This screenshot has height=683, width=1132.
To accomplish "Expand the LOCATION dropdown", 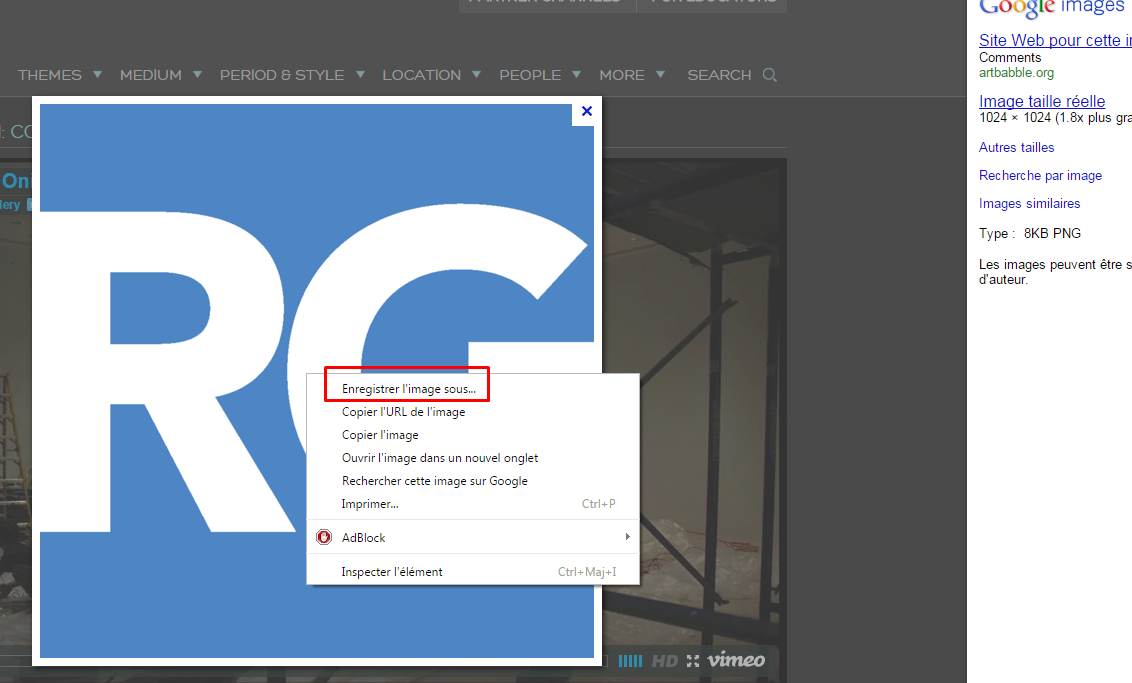I will tap(432, 75).
